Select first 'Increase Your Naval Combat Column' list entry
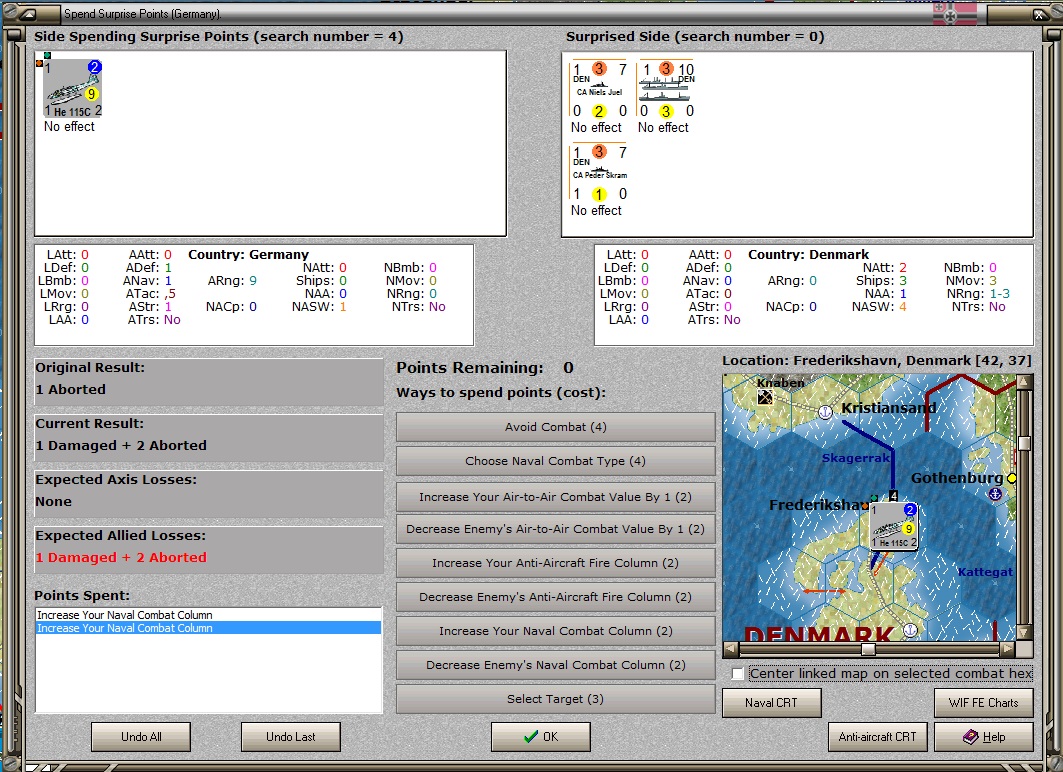 coord(125,615)
